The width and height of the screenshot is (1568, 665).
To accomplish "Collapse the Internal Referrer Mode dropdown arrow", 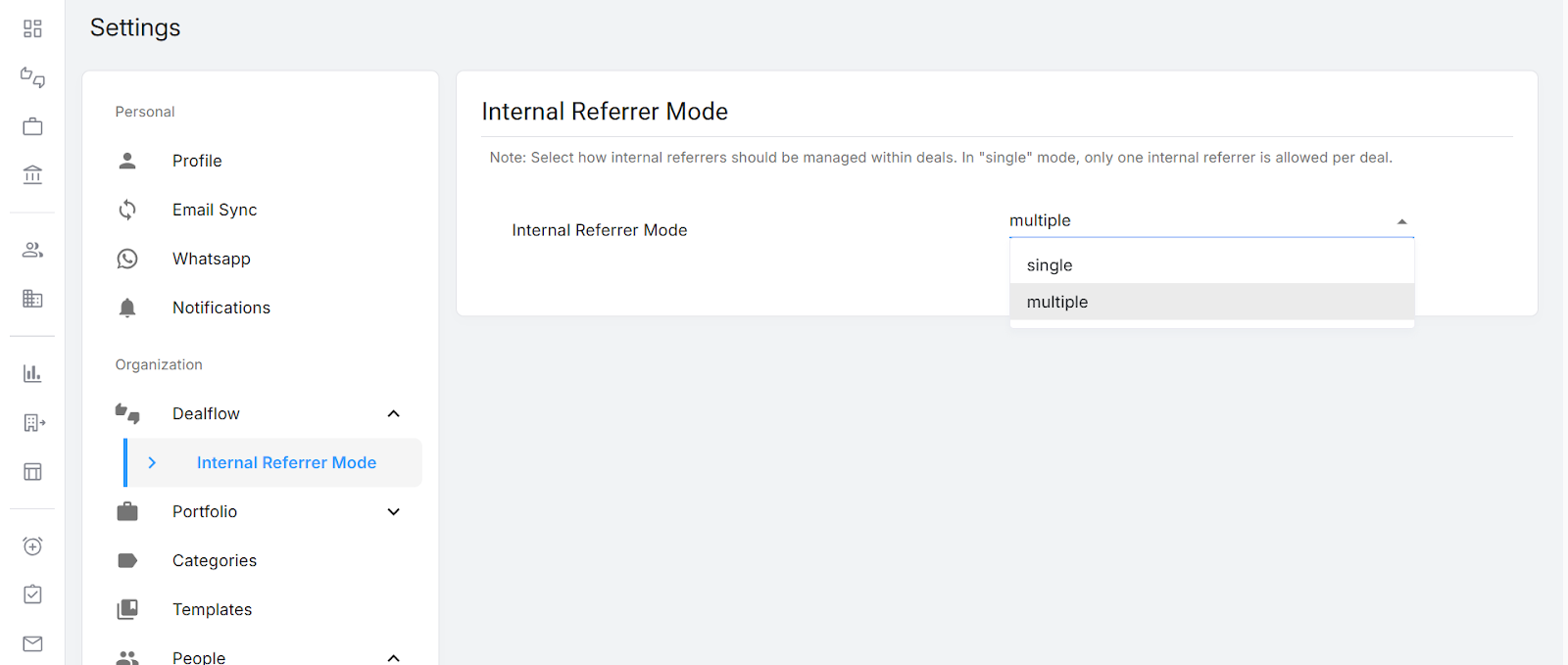I will click(1402, 221).
